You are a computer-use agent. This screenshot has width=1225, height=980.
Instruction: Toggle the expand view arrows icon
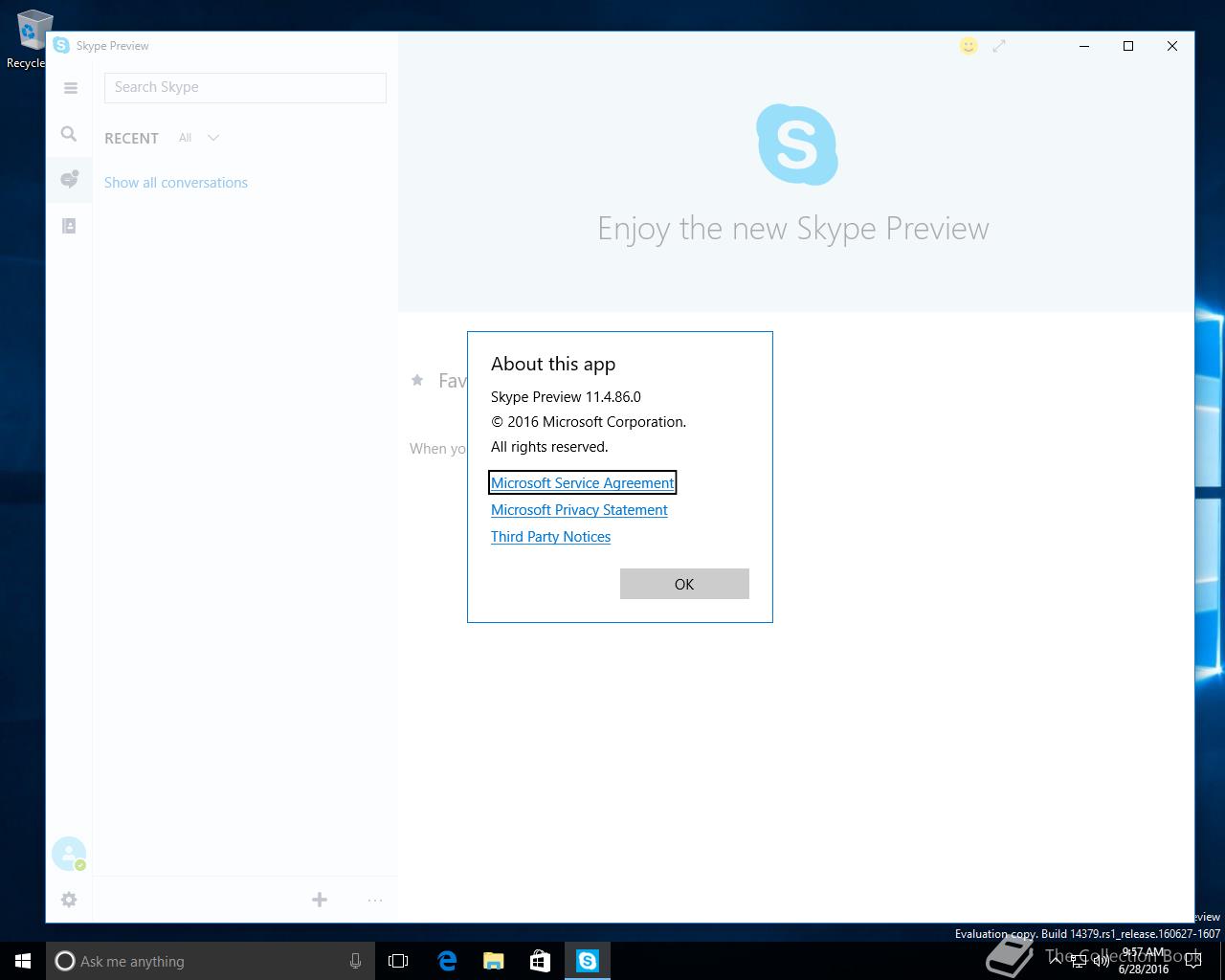click(999, 46)
